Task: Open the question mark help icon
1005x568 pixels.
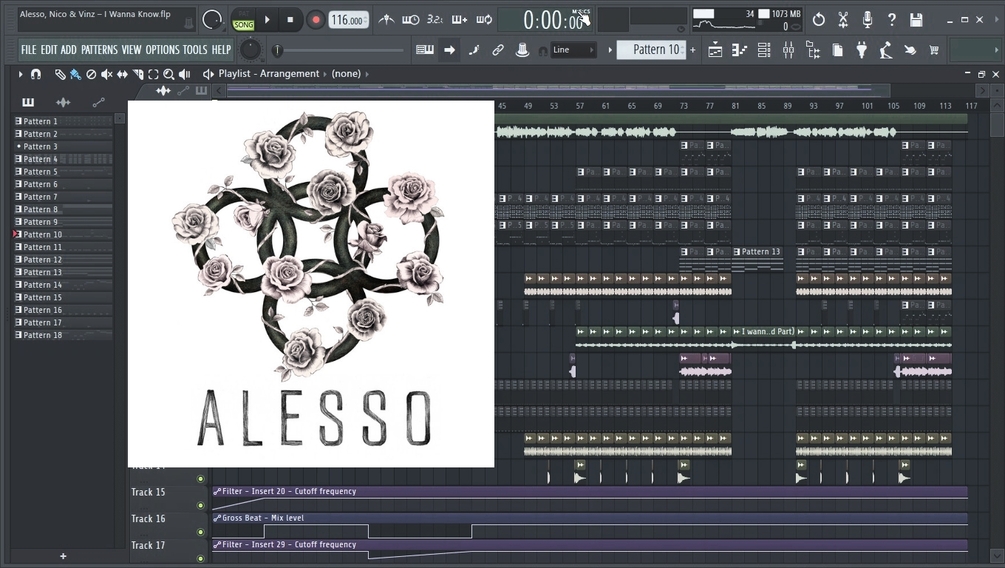Action: click(x=892, y=20)
